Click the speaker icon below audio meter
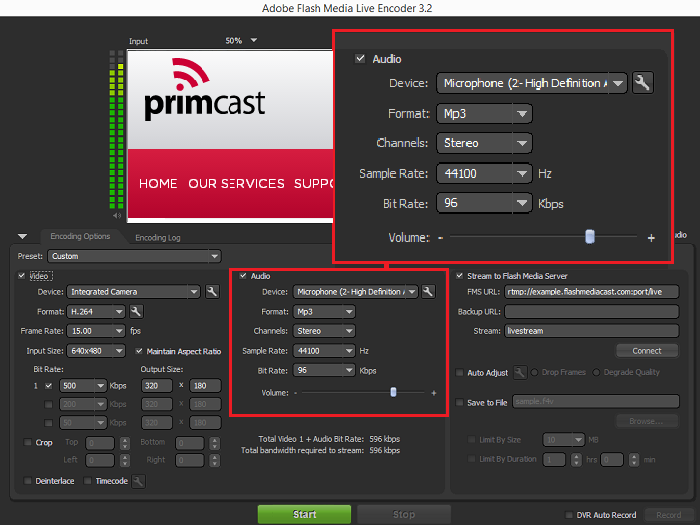 pyautogui.click(x=117, y=216)
